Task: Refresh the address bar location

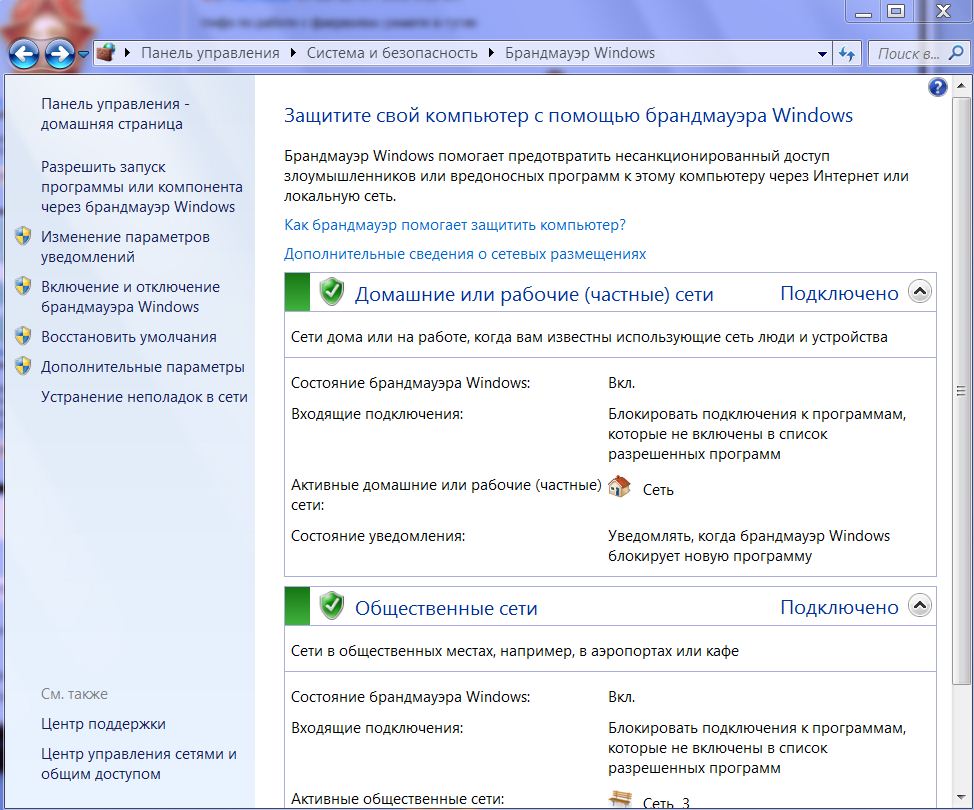Action: tap(847, 54)
